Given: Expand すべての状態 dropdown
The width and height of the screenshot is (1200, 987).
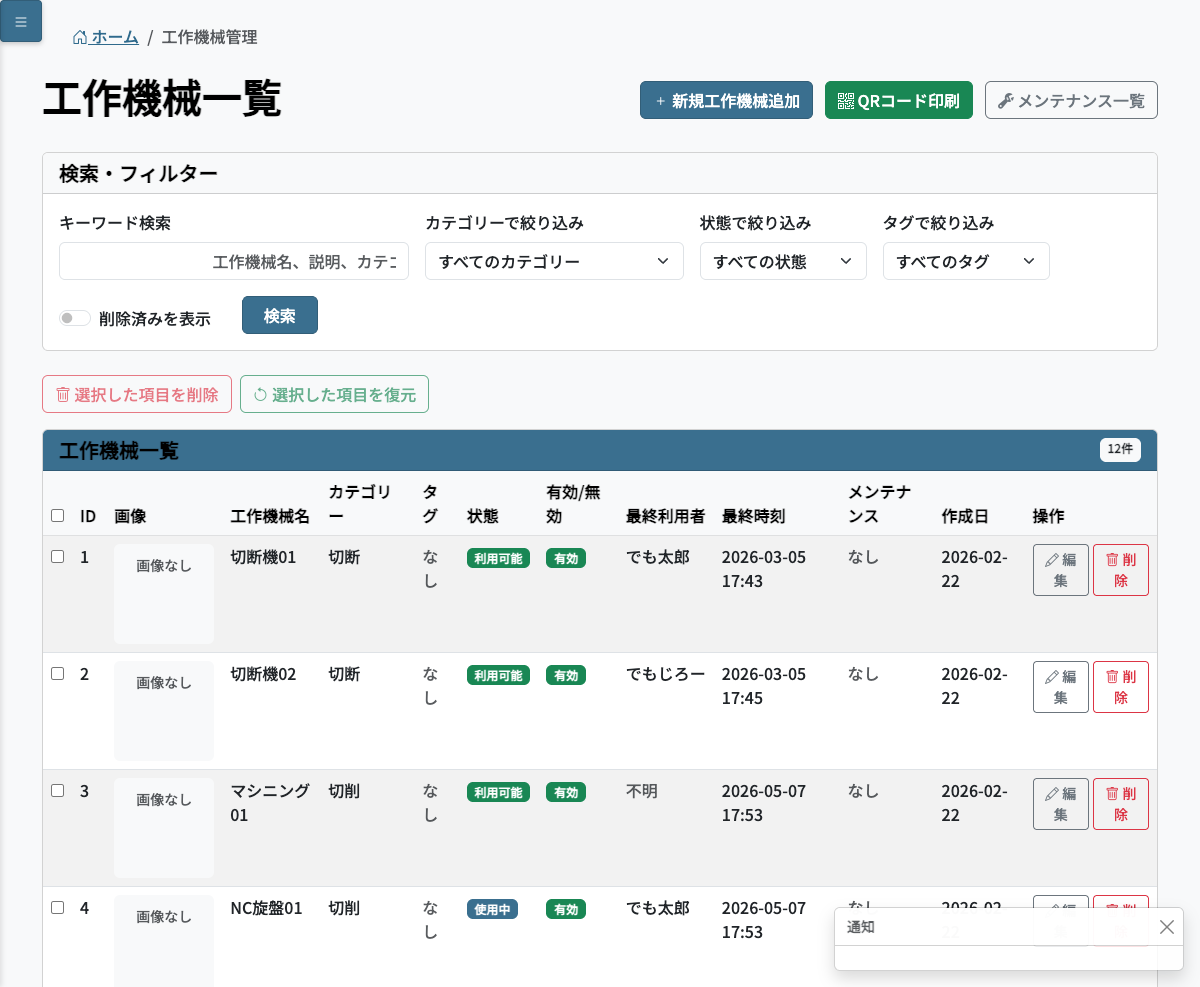Looking at the screenshot, I should click(783, 261).
